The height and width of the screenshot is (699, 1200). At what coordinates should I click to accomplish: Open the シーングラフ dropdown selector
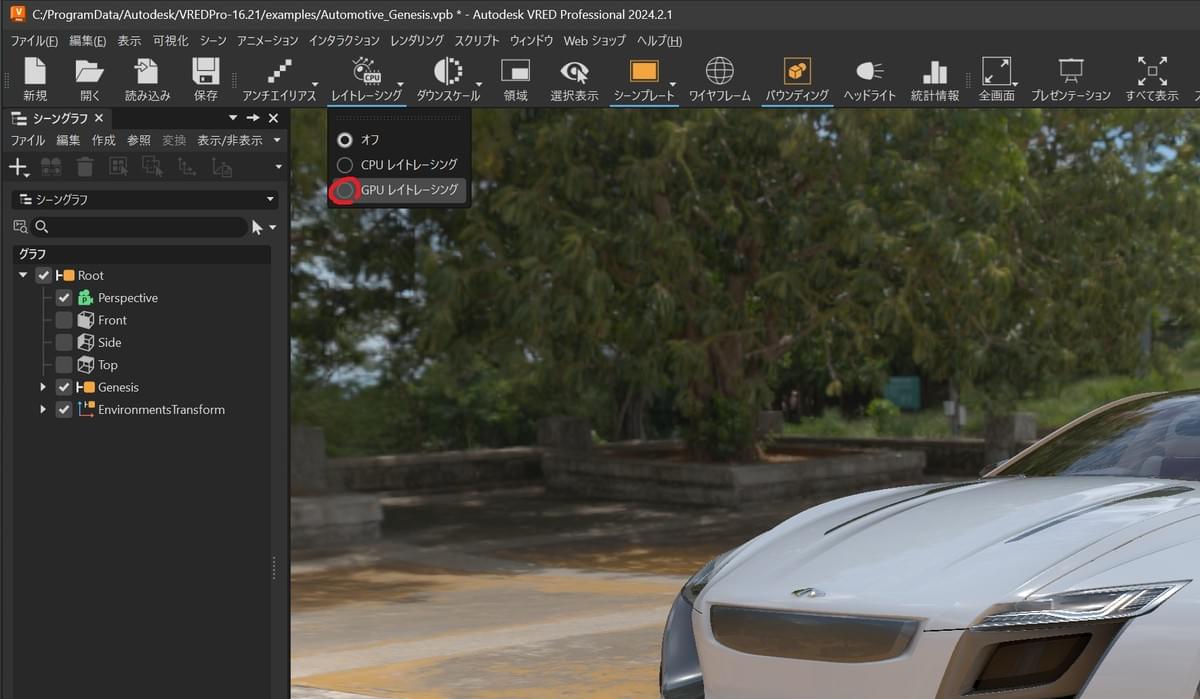pos(144,200)
